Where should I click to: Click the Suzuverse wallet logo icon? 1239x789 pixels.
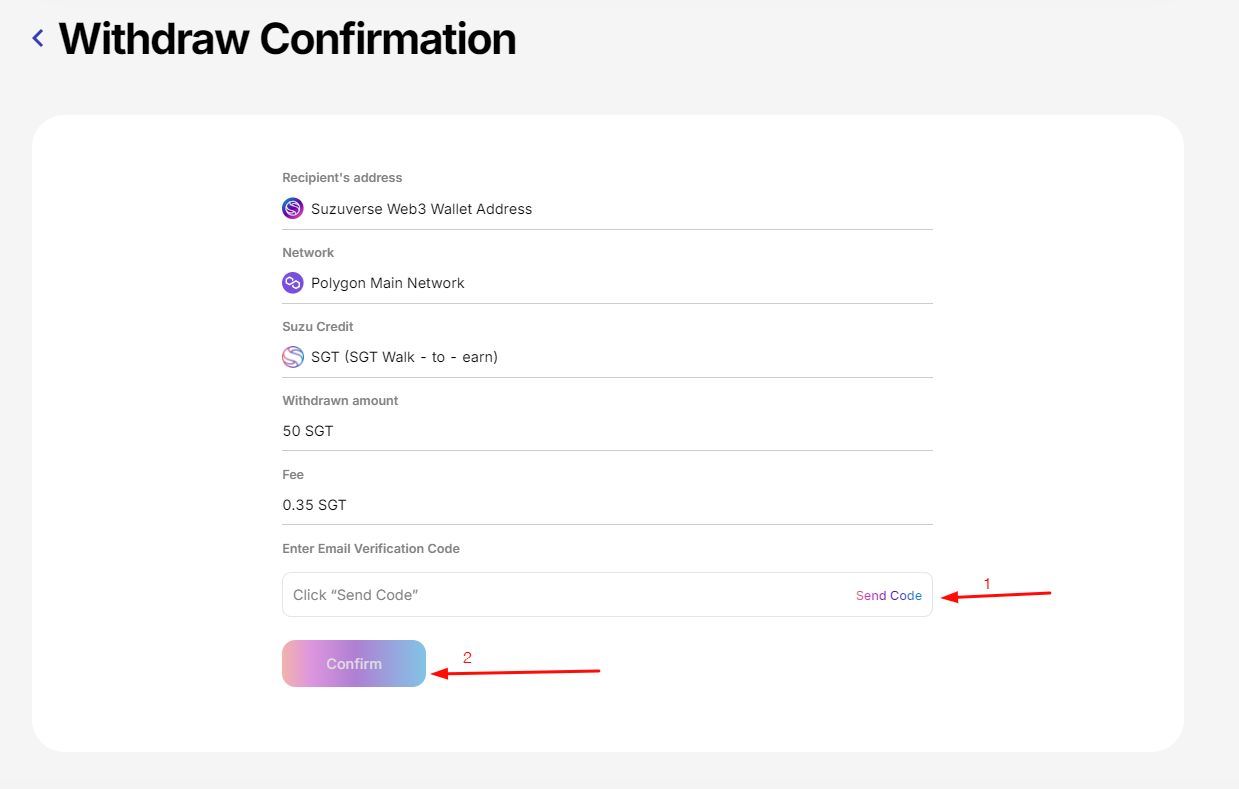(x=292, y=209)
